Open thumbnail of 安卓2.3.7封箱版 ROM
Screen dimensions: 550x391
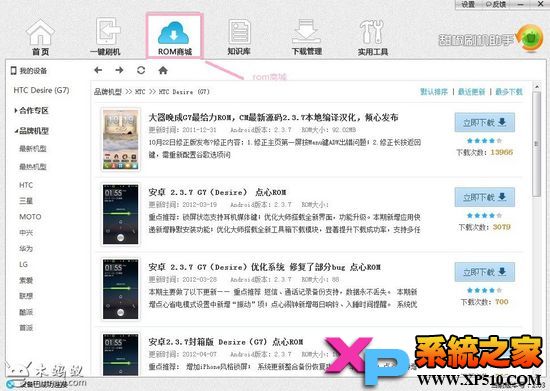tap(120, 354)
